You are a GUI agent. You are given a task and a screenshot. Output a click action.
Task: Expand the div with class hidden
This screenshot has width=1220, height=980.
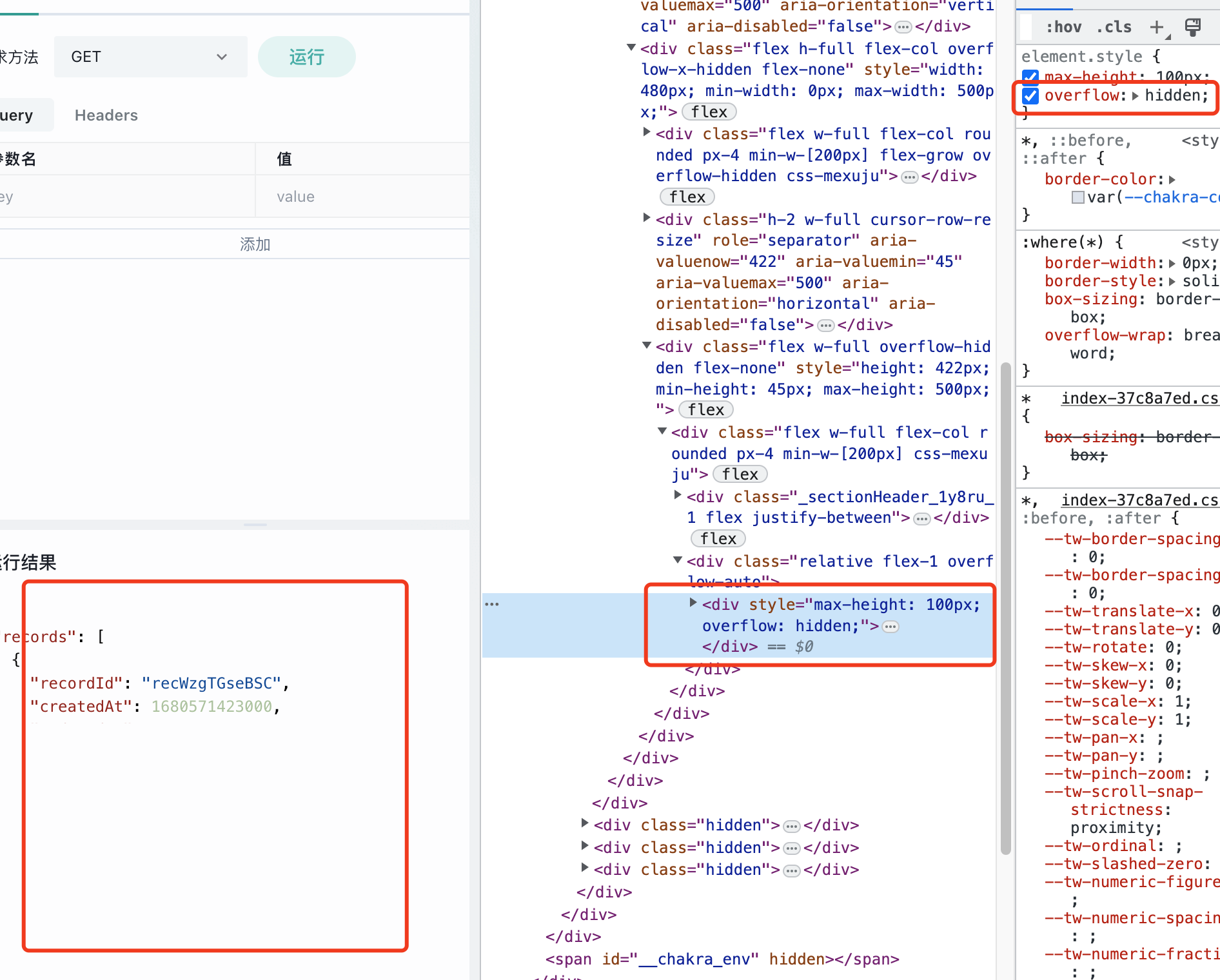[584, 825]
